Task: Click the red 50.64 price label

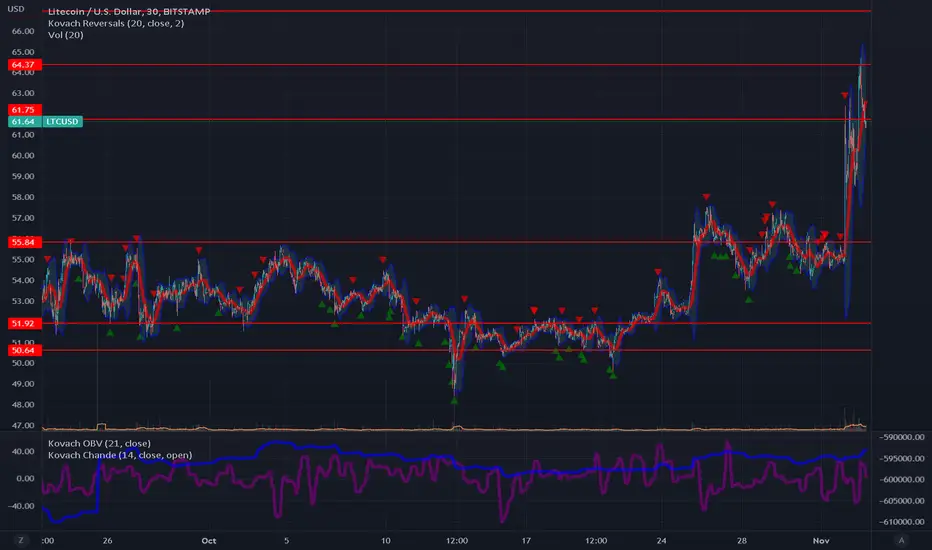Action: pyautogui.click(x=24, y=350)
